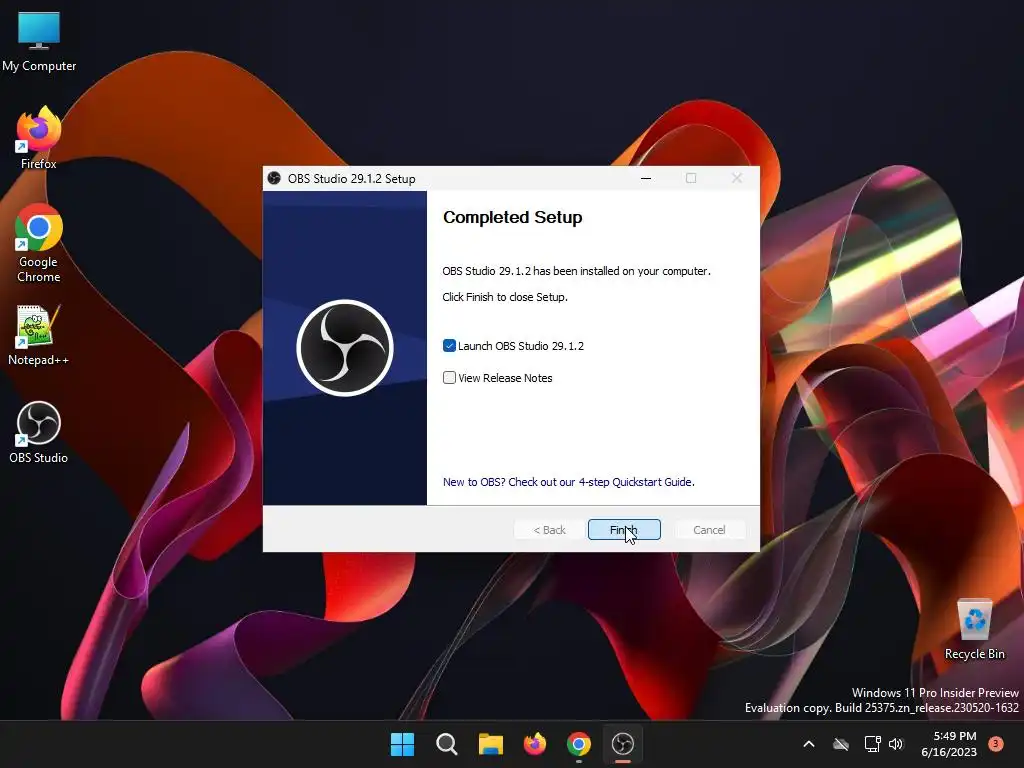1024x768 pixels.
Task: Click the Cancel button
Action: pos(709,530)
